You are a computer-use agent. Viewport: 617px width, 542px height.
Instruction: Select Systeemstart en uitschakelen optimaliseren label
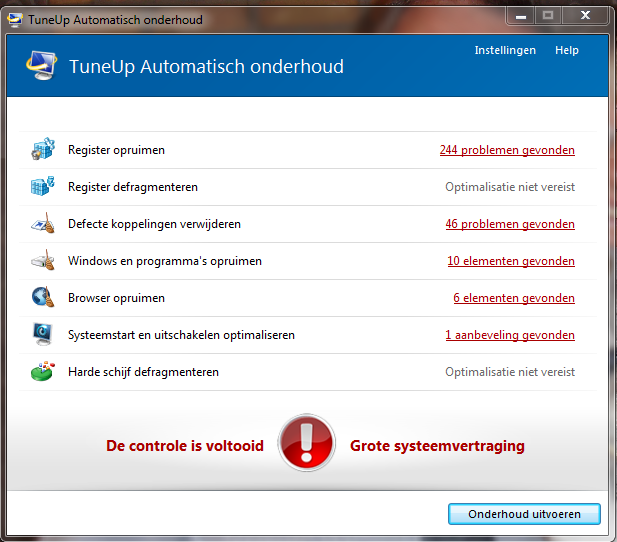click(x=181, y=335)
